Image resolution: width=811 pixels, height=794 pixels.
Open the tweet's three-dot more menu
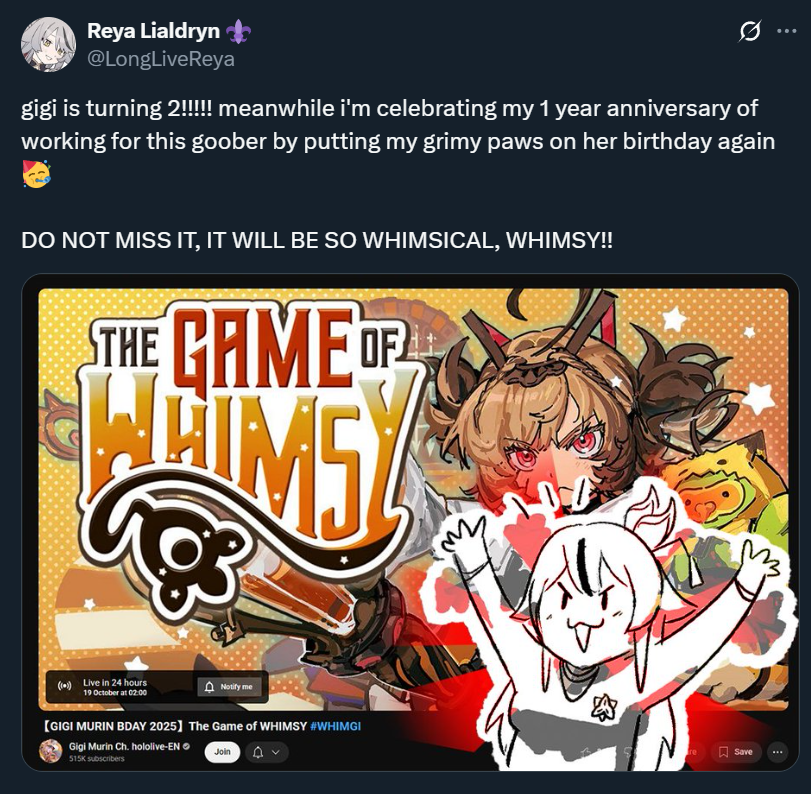(787, 32)
